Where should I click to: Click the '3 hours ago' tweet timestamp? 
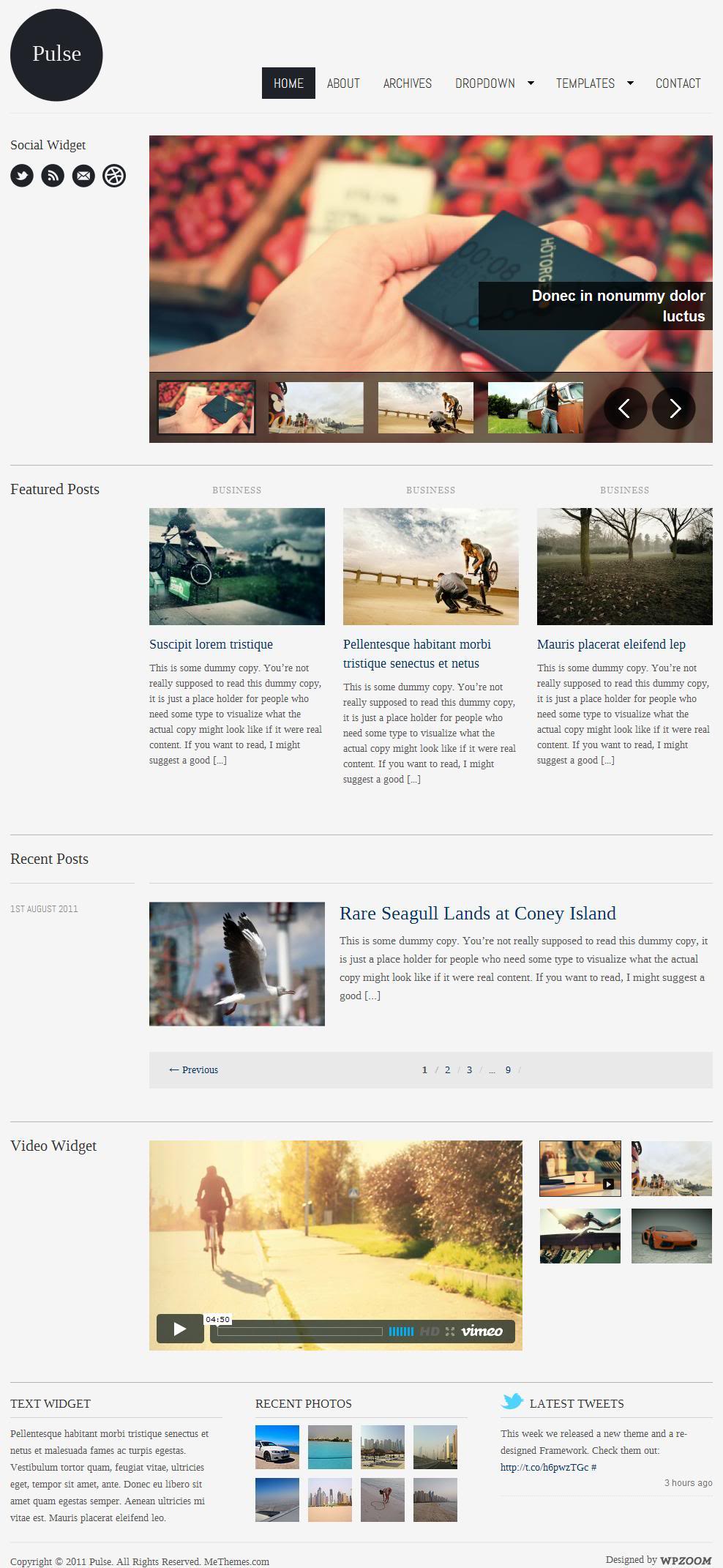689,1482
